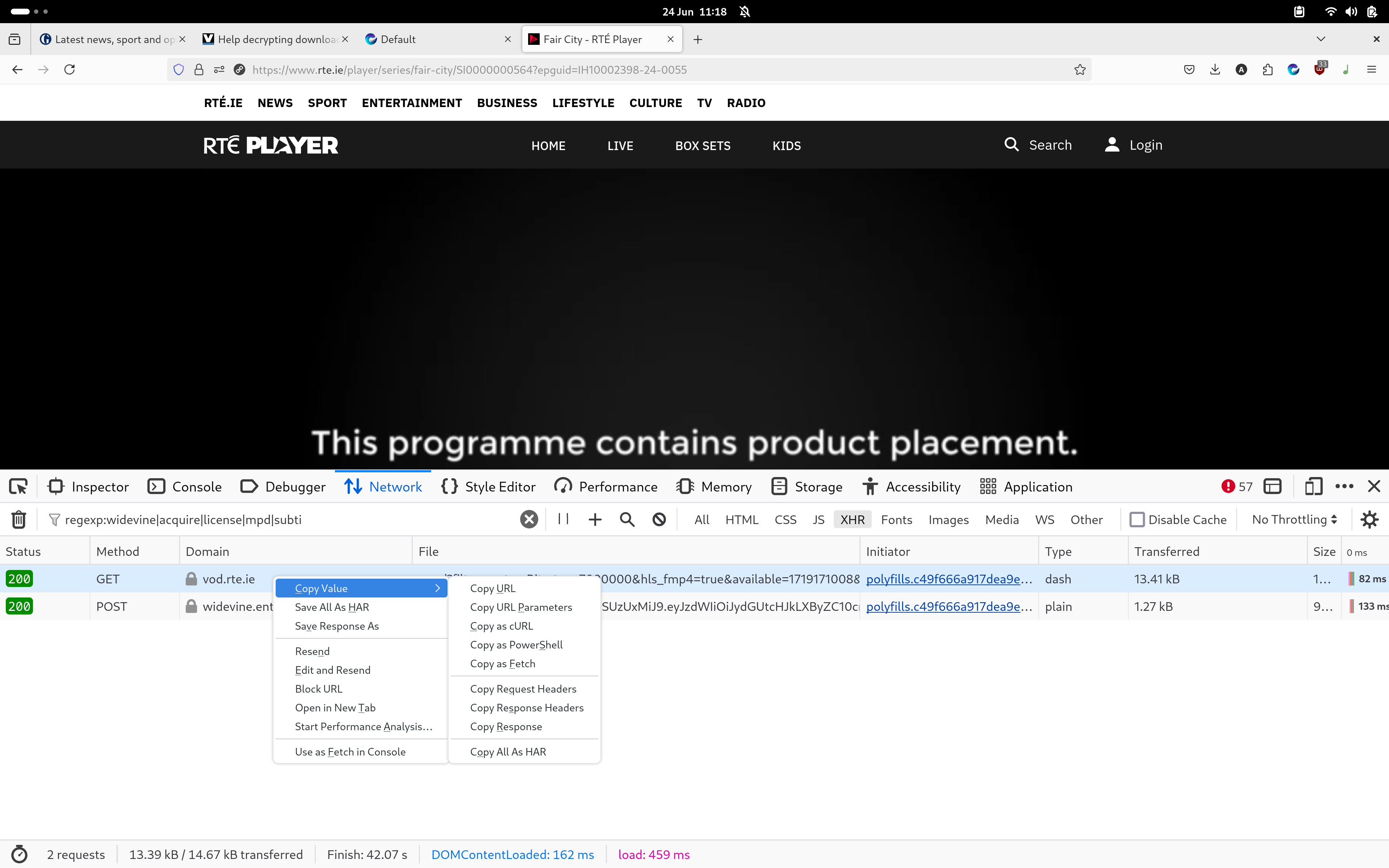
Task: Open Firefox downloads panel
Action: point(1215,69)
